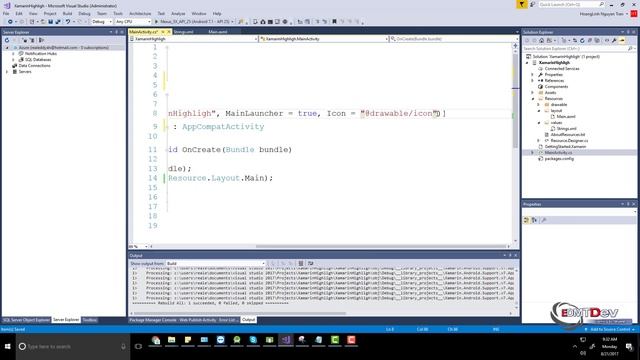640x360 pixels.
Task: Select Strings.xml in Solution Explorer
Action: pyautogui.click(x=567, y=129)
